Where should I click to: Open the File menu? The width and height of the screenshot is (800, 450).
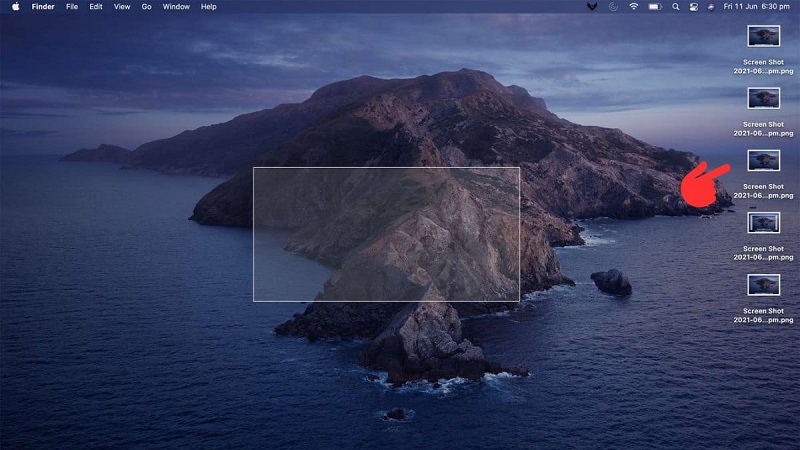click(x=72, y=6)
